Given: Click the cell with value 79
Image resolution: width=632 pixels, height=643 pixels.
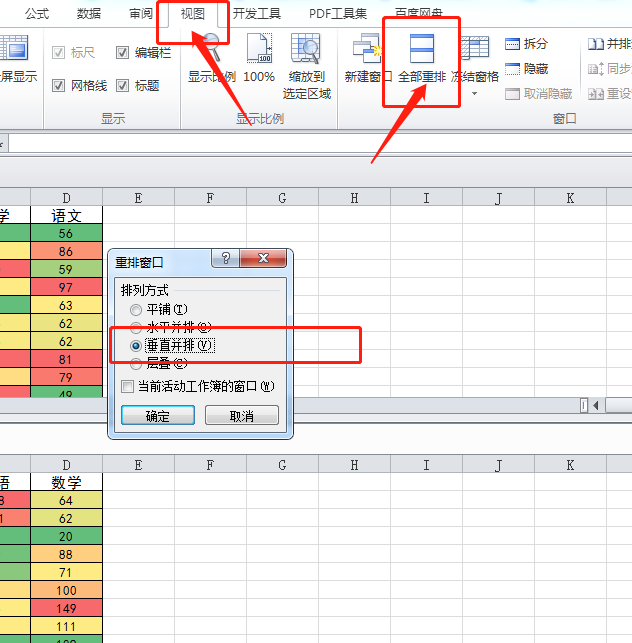Looking at the screenshot, I should pos(66,377).
